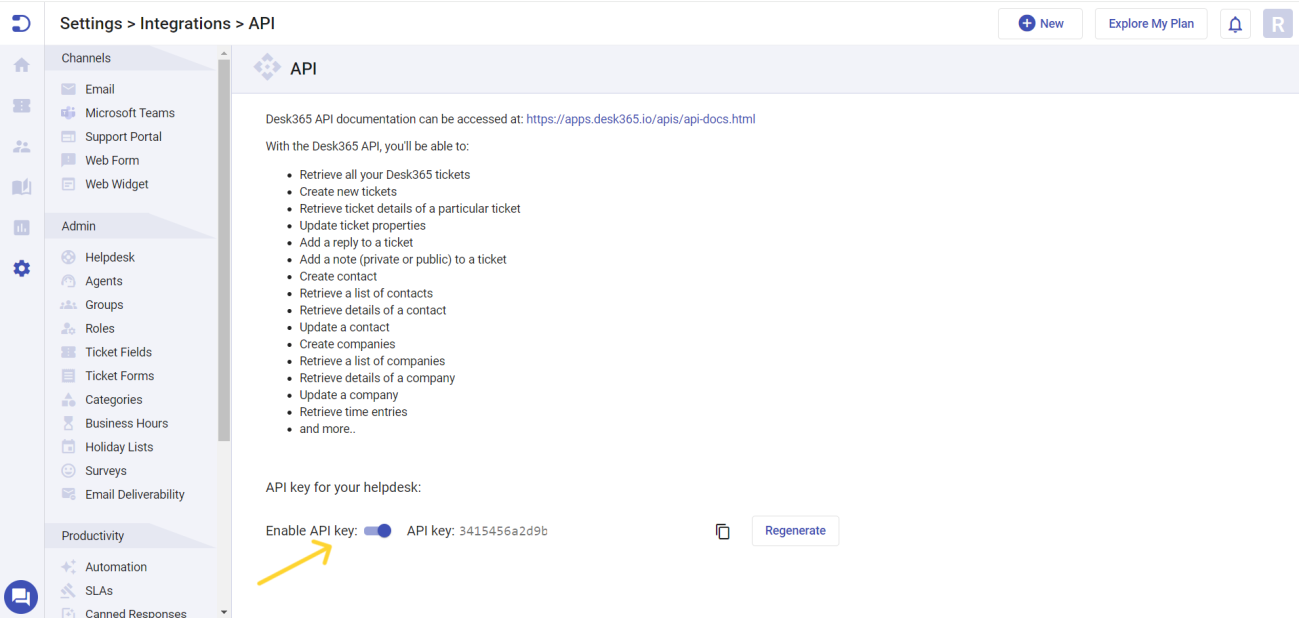Click the hourglass icon beside Business Hours
This screenshot has width=1299, height=618.
(x=69, y=423)
